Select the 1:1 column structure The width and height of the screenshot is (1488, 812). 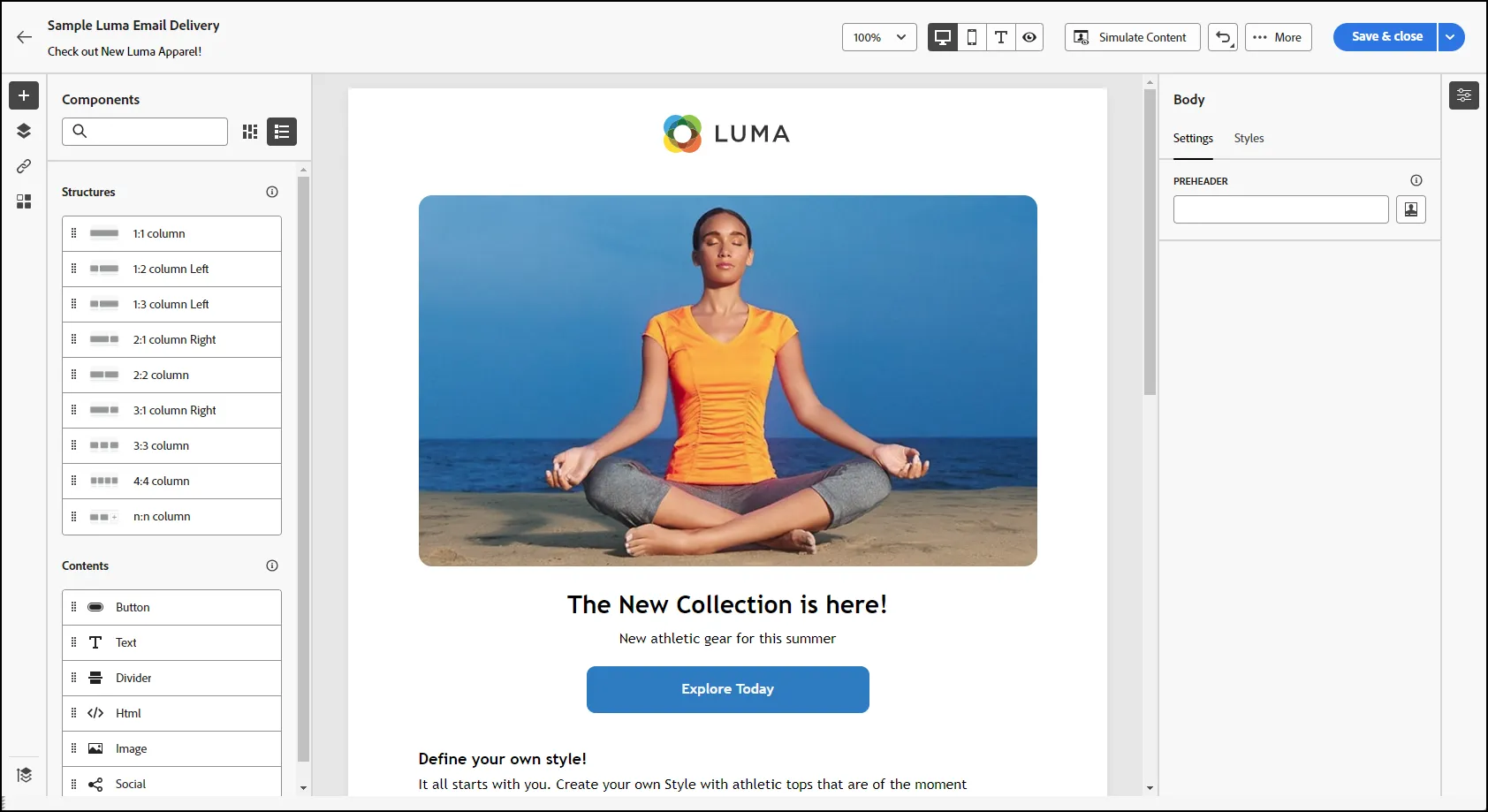coord(171,234)
